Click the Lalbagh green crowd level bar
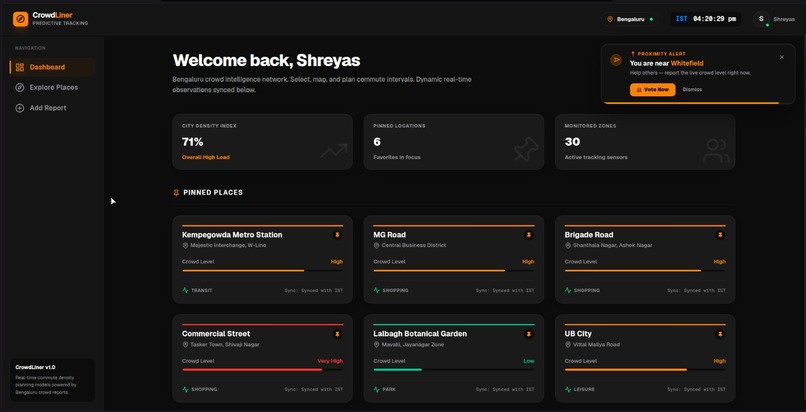This screenshot has height=412, width=806. (x=453, y=370)
